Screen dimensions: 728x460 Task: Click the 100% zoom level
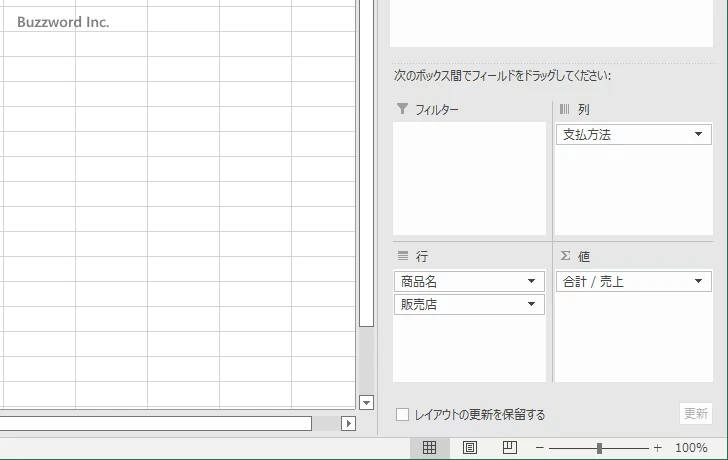point(691,448)
